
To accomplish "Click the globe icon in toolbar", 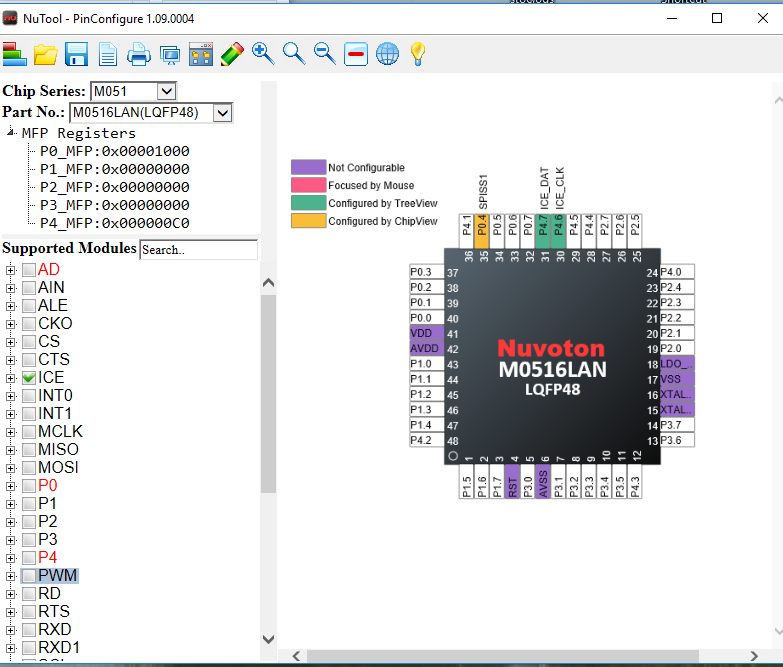I will [x=387, y=54].
